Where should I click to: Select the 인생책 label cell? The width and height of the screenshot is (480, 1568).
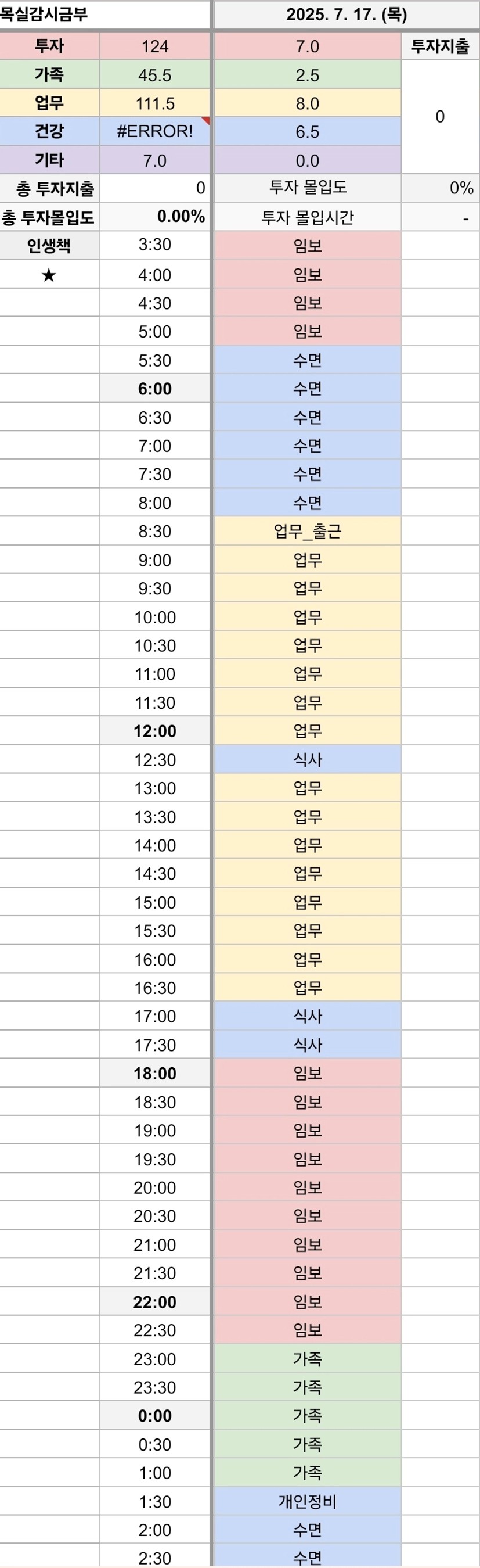click(x=49, y=245)
